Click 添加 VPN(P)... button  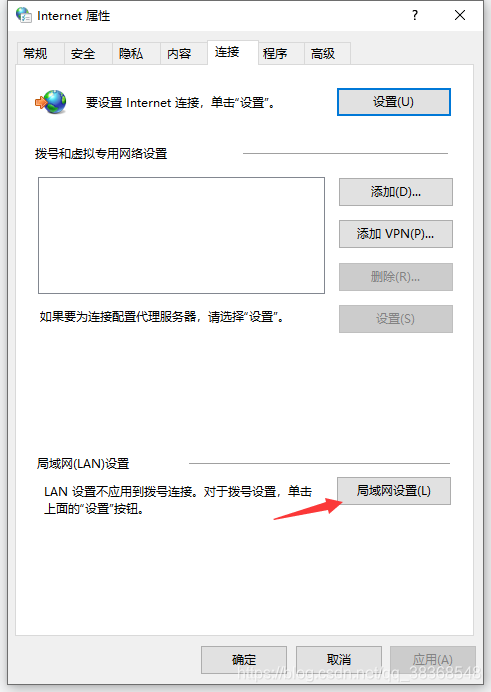[396, 234]
